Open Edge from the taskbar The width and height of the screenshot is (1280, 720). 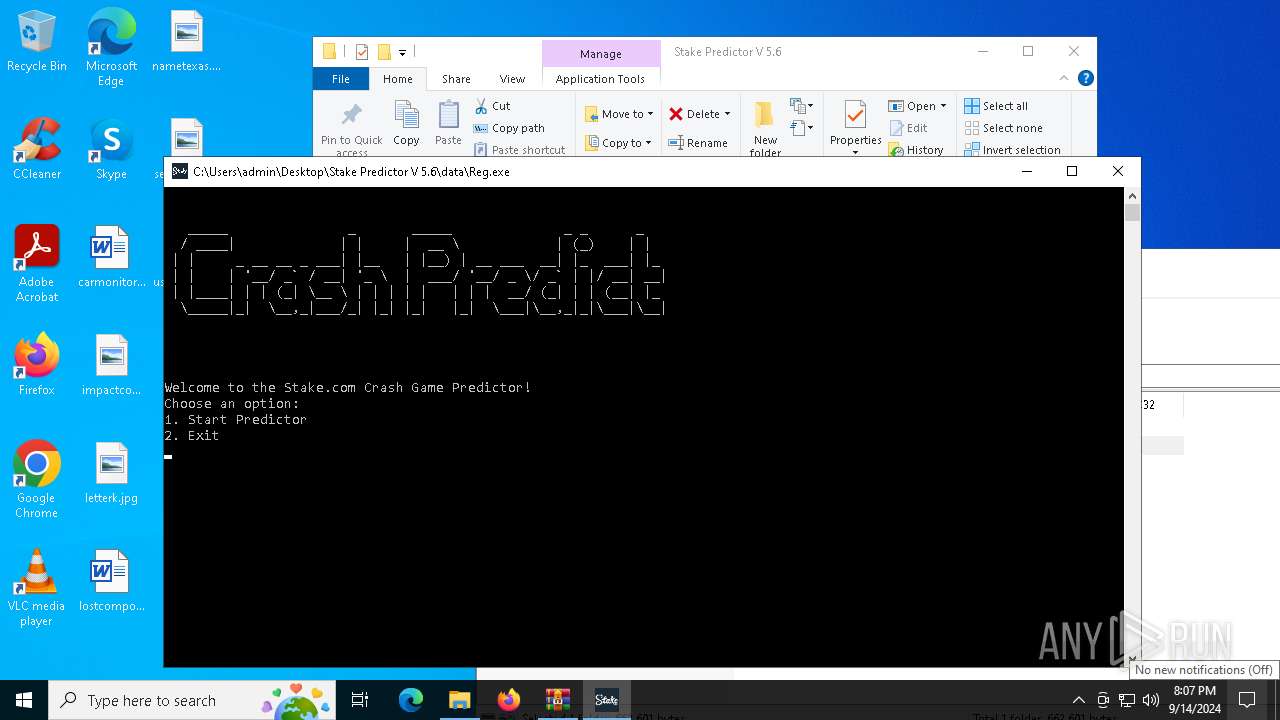[411, 700]
